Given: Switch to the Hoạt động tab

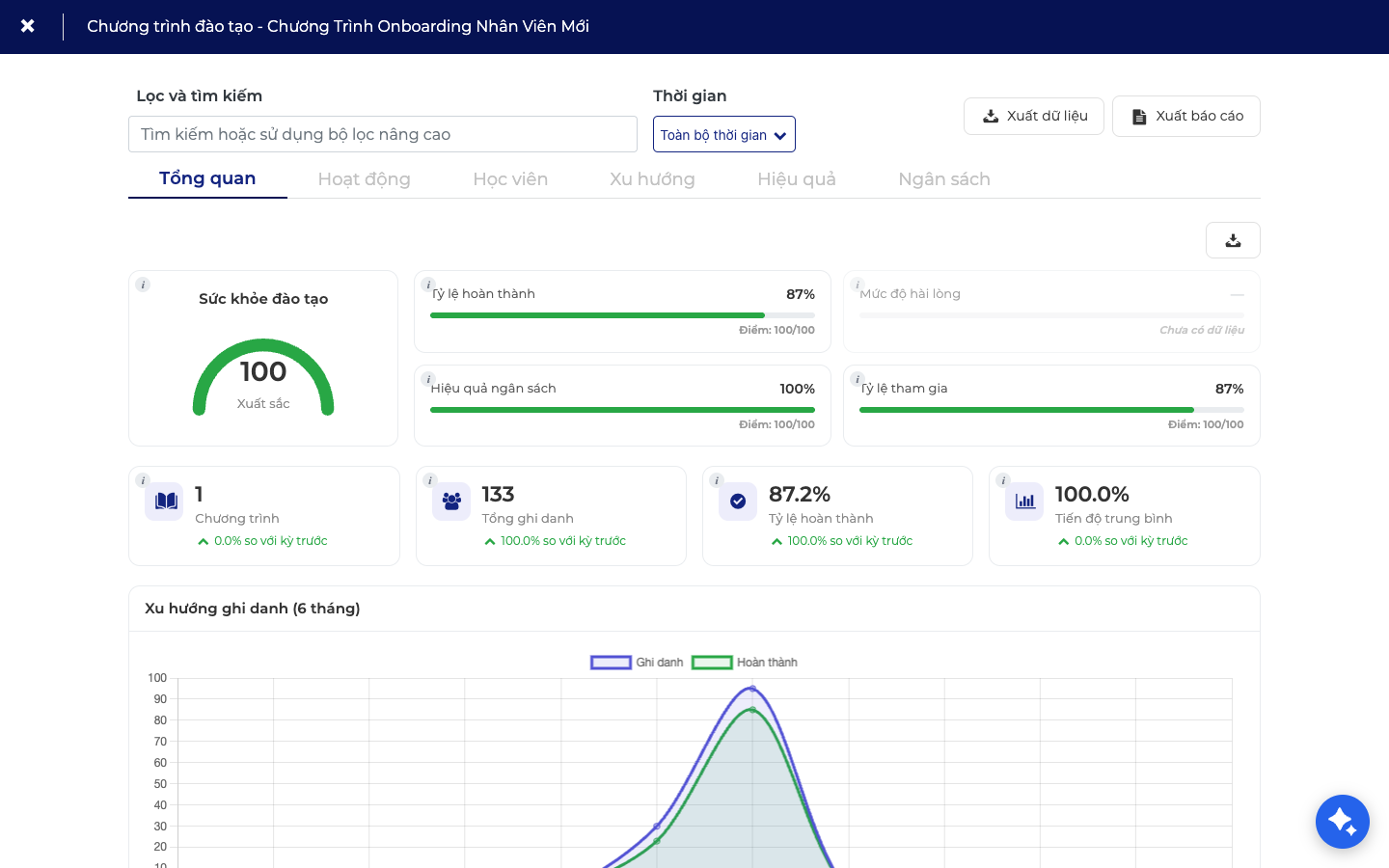Looking at the screenshot, I should (x=365, y=179).
